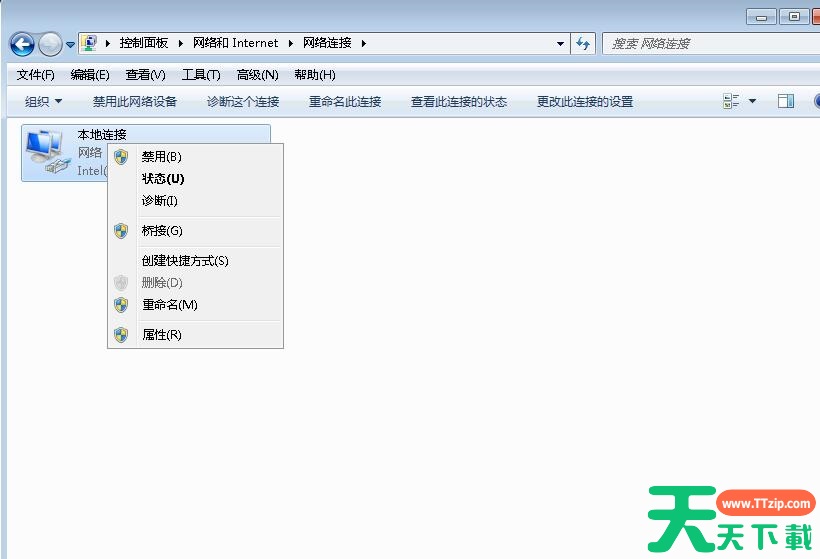This screenshot has height=559, width=820.
Task: Open the 查看(V) menu
Action: (145, 75)
